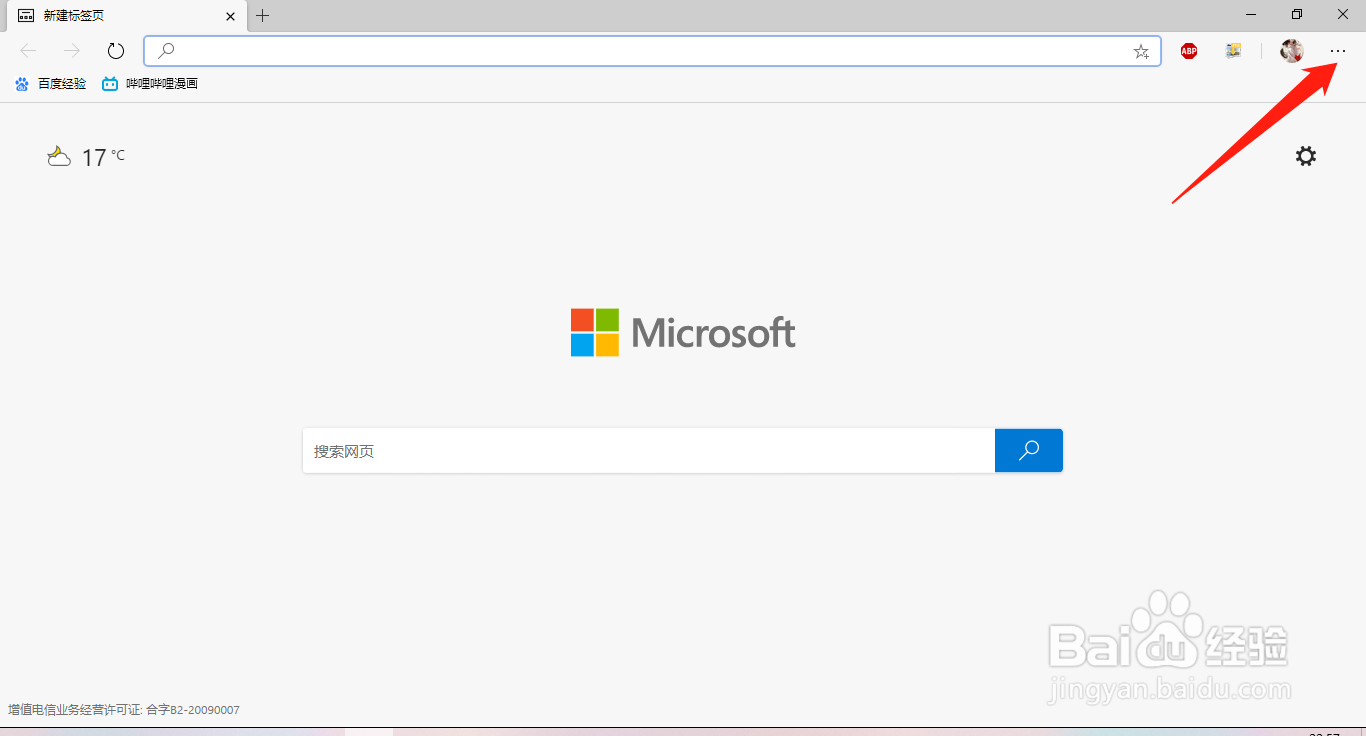Open page settings gear icon

(1306, 156)
